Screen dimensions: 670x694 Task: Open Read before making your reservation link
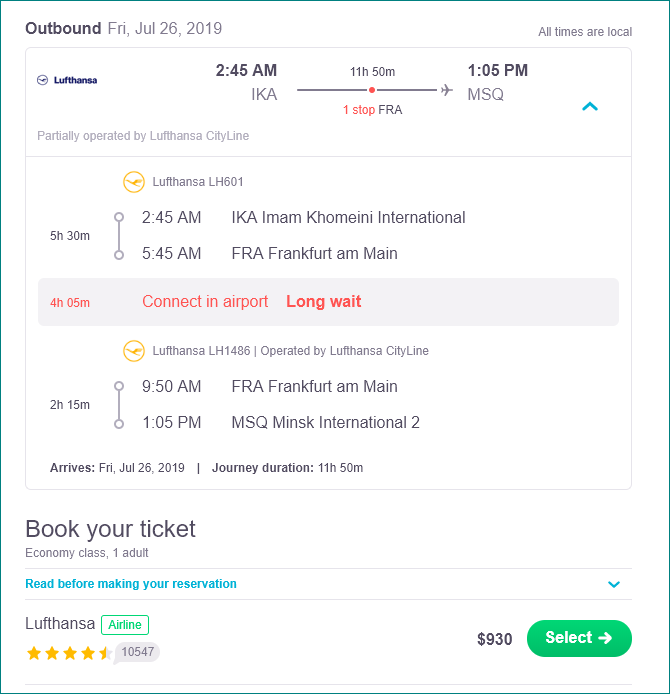pos(131,584)
